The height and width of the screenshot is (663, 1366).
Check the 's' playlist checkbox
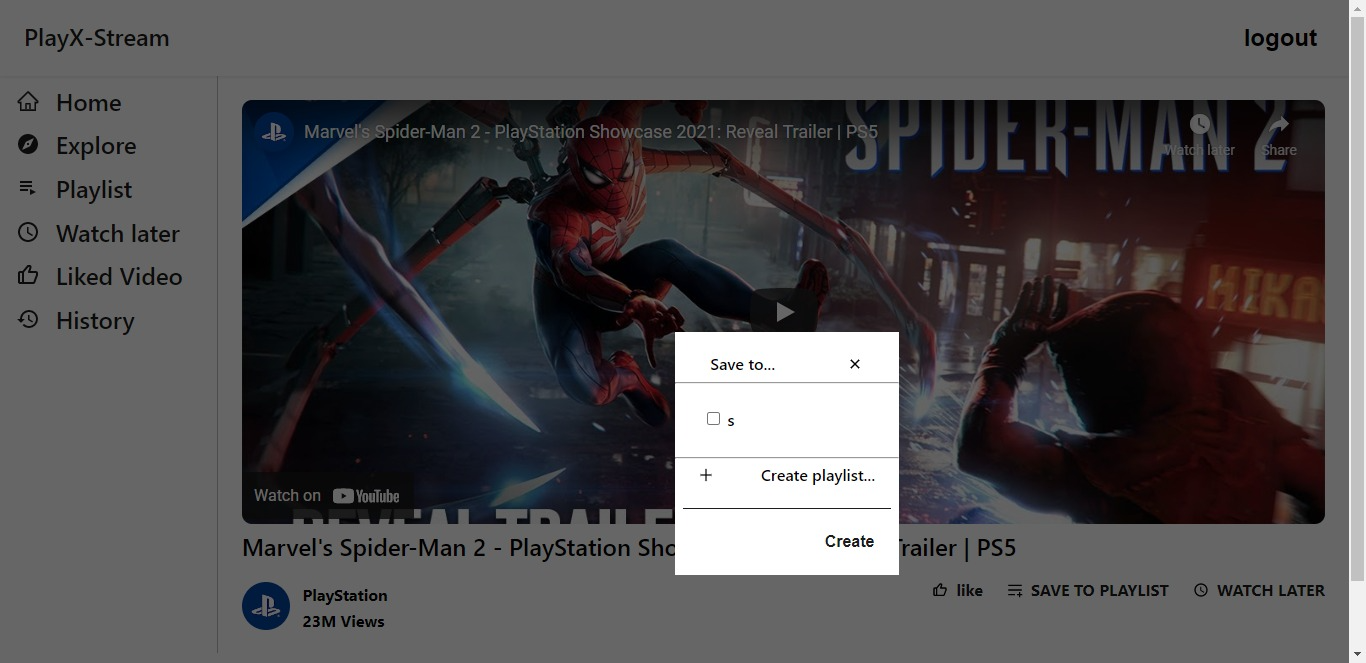[x=713, y=418]
